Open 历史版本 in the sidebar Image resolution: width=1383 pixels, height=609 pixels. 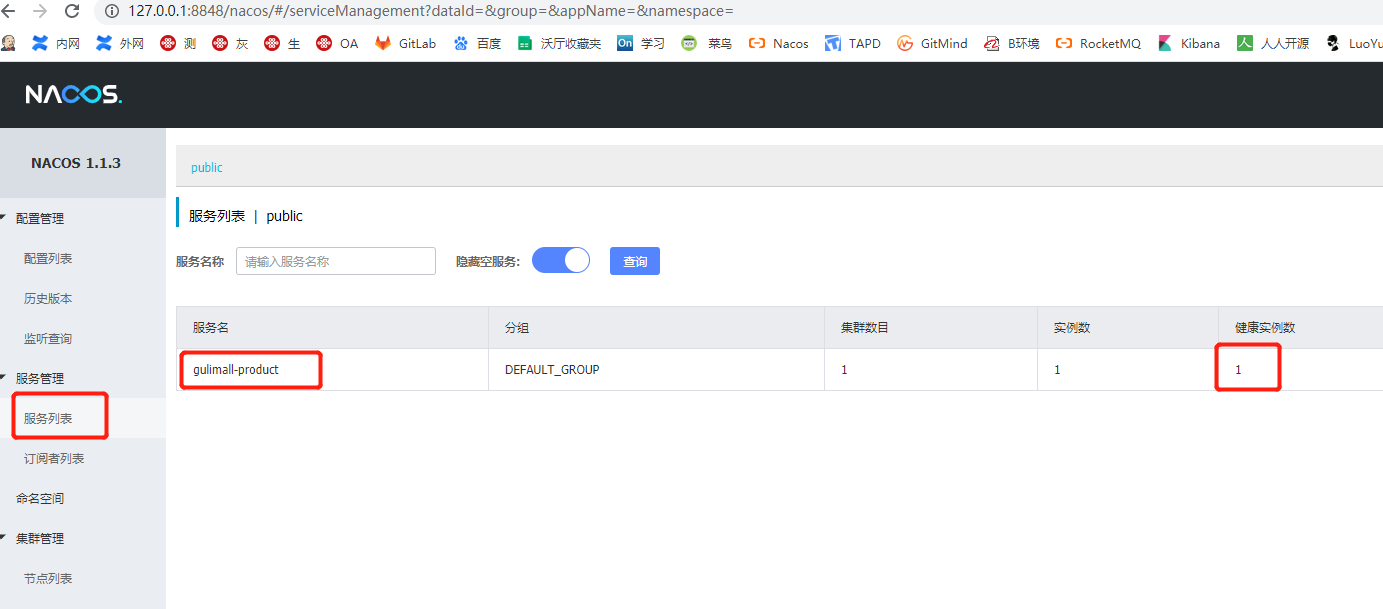pos(48,298)
